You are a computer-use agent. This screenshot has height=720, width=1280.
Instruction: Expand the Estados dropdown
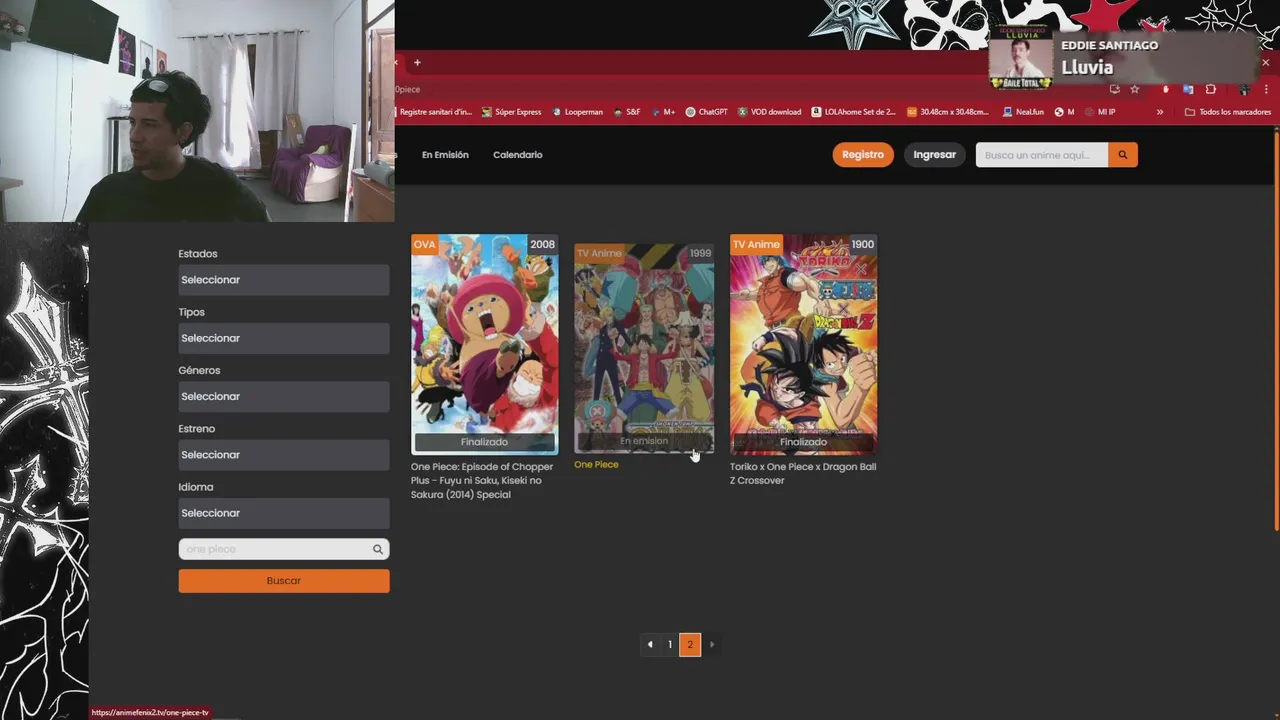click(x=284, y=280)
